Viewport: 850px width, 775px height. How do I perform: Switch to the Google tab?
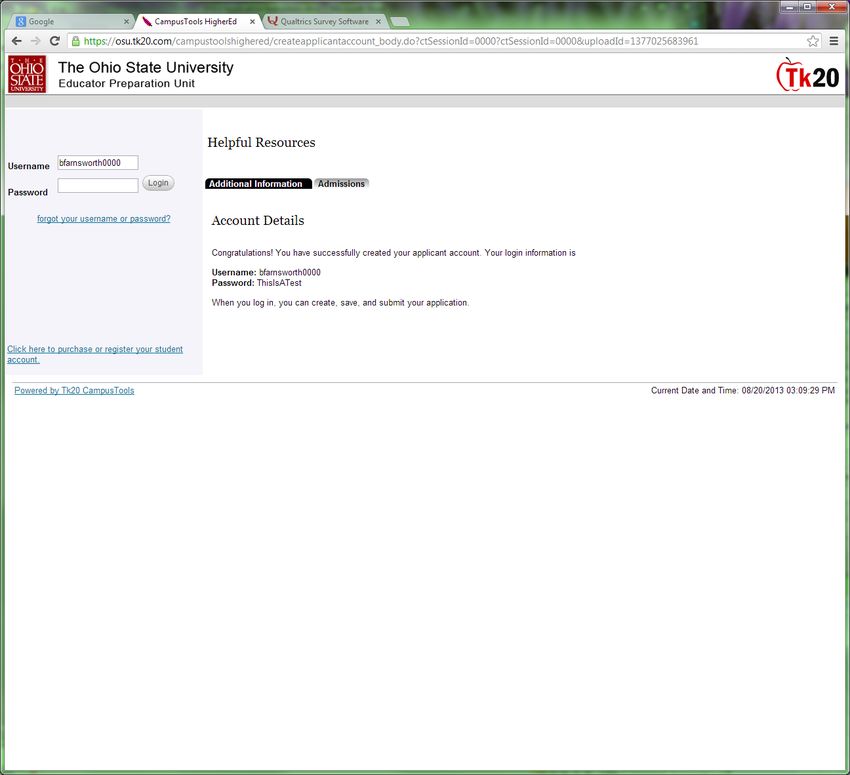[70, 22]
